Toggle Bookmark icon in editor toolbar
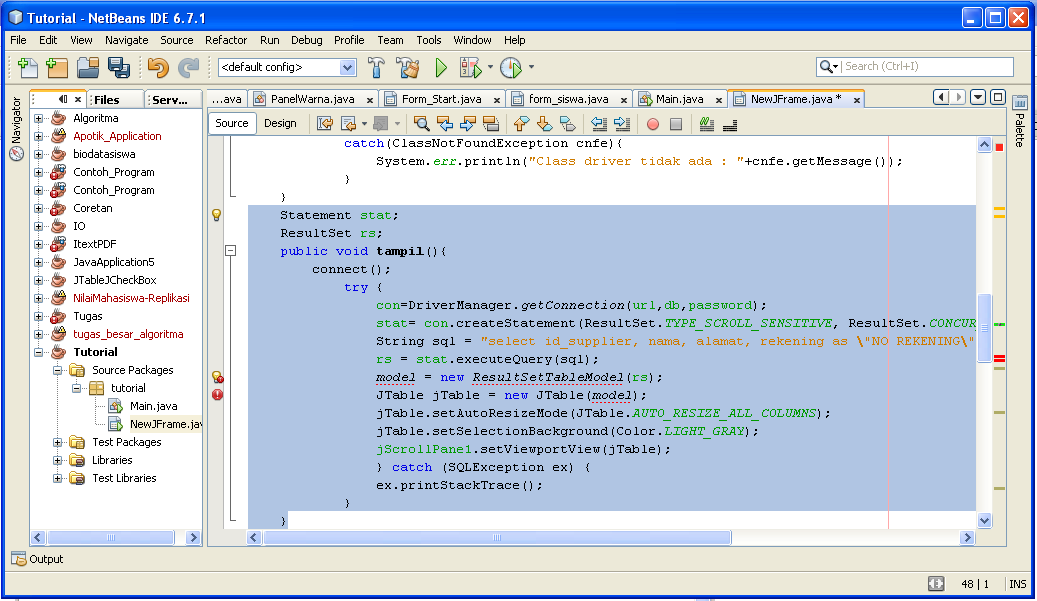Image resolution: width=1037 pixels, height=601 pixels. [567, 124]
